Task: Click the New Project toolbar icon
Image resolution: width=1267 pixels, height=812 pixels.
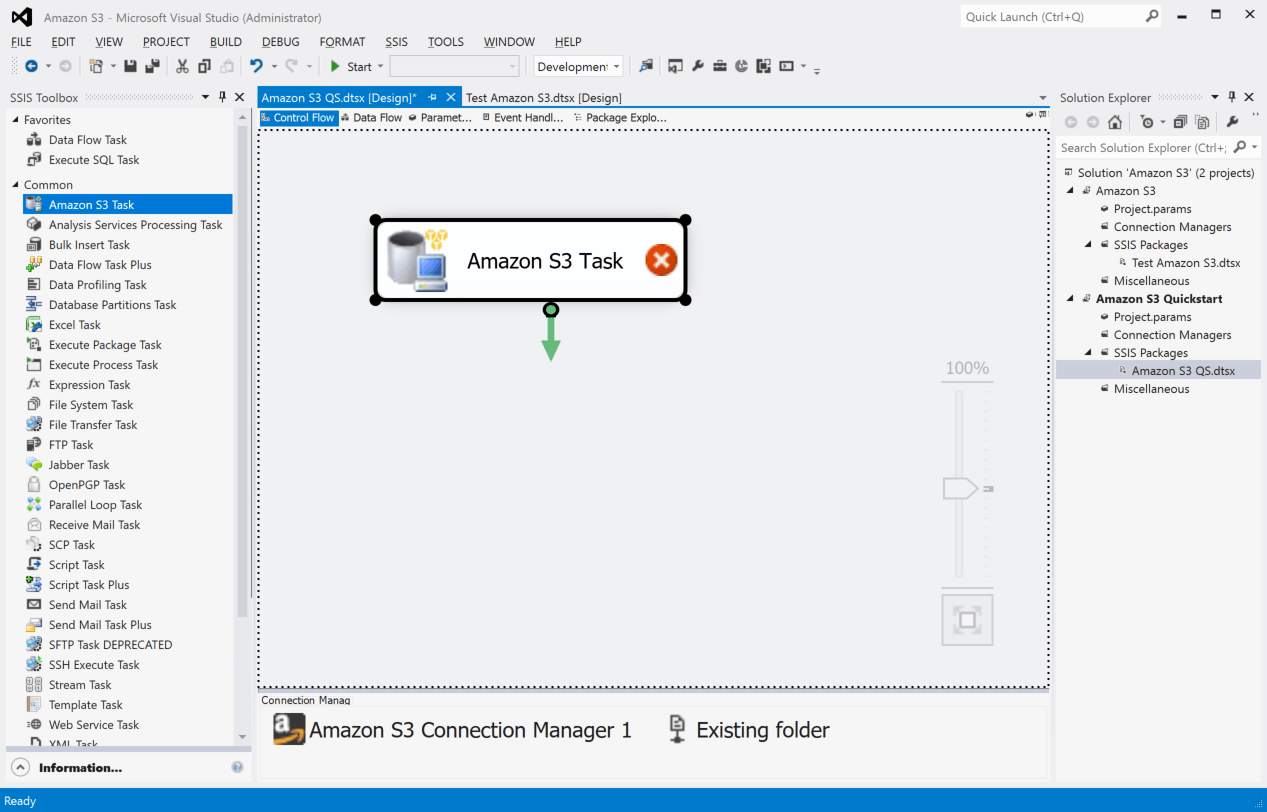Action: coord(96,67)
